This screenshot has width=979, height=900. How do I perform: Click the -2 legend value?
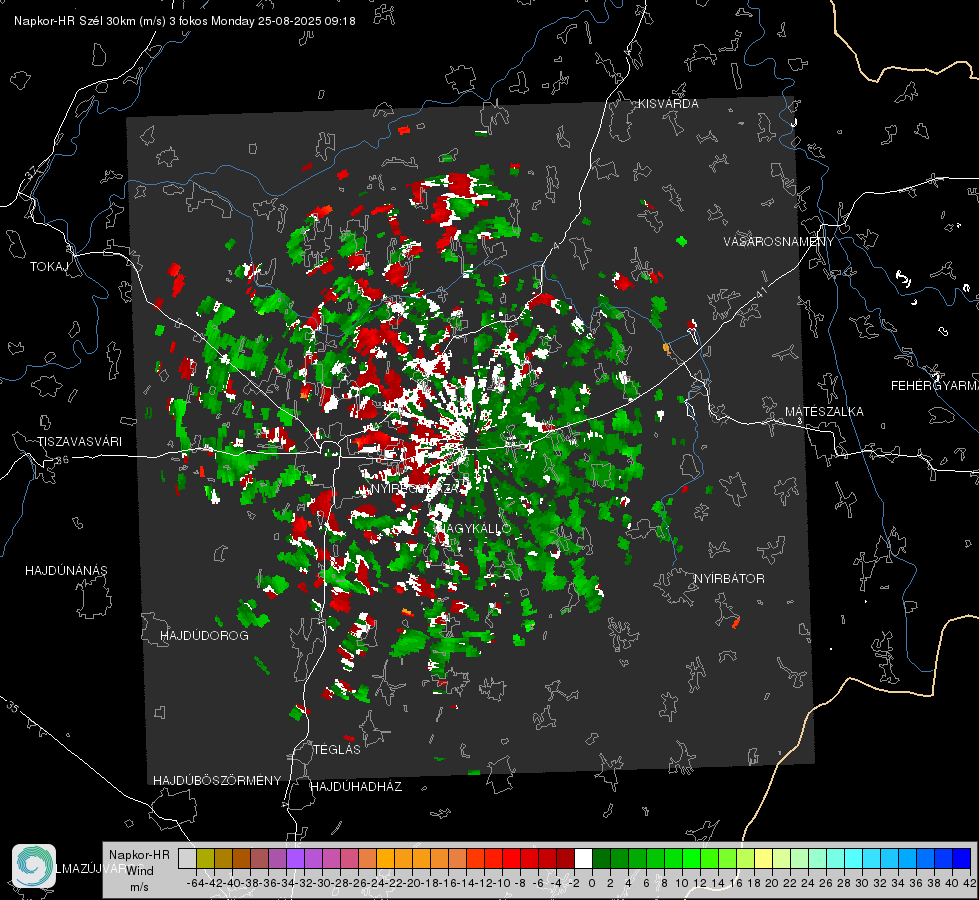574,883
